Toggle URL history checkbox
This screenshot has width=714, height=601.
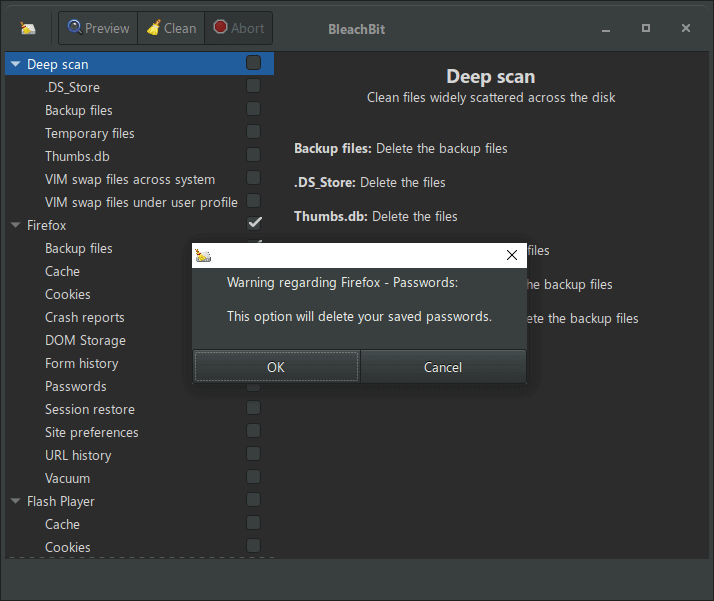click(x=254, y=454)
